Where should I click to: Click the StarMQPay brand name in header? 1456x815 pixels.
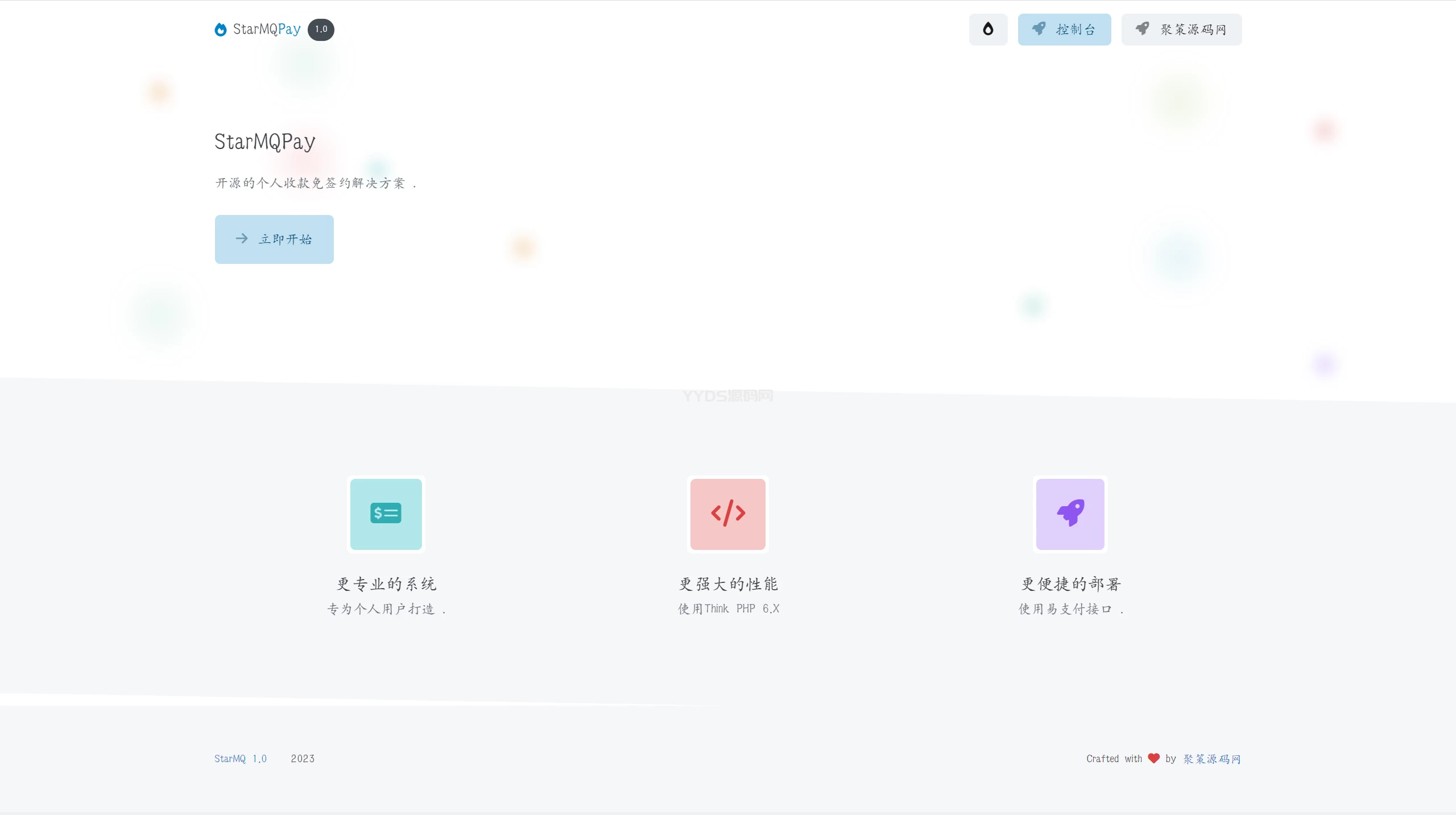(267, 30)
